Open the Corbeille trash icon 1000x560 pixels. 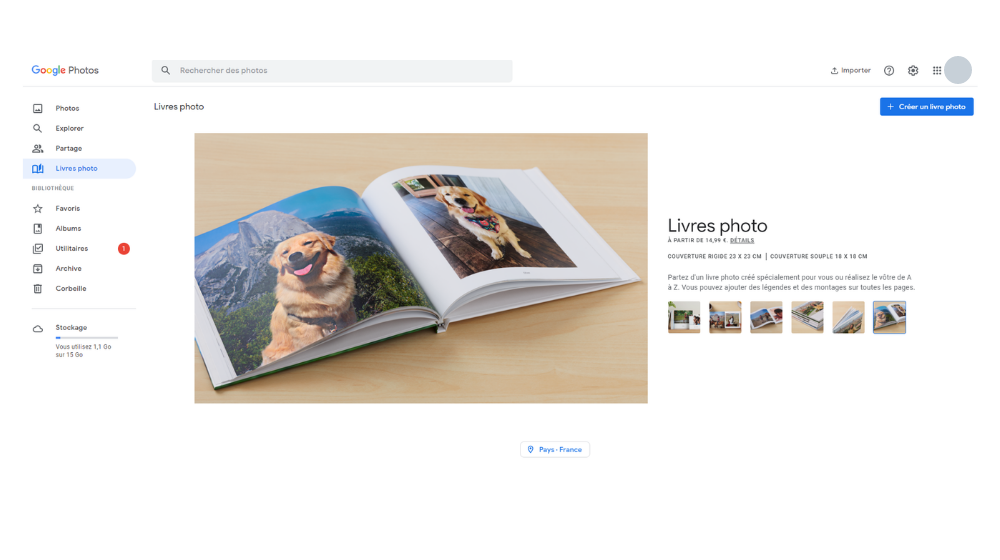pos(38,289)
